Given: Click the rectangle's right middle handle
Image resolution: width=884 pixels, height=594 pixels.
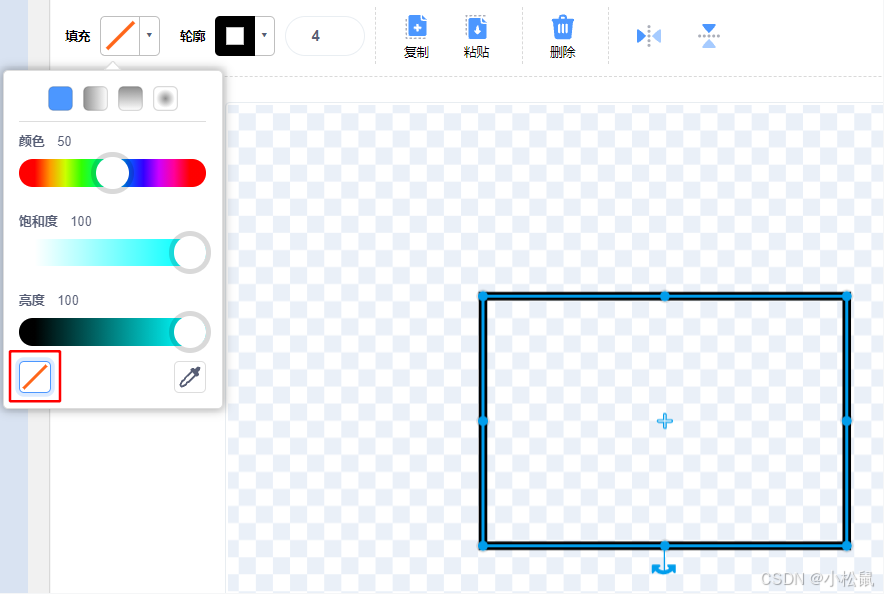Looking at the screenshot, I should pyautogui.click(x=847, y=421).
